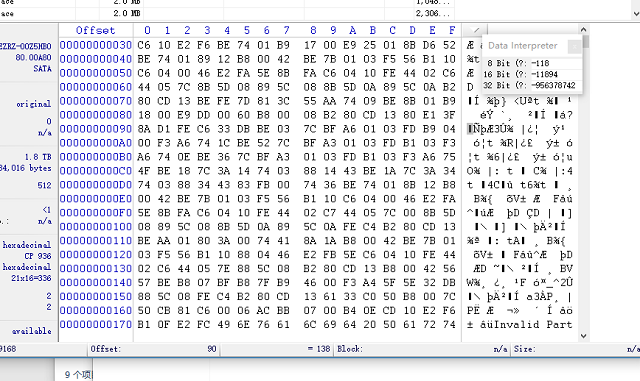Screen dimensions: 640x381
Task: Close the Data Interpreter window
Action: click(x=574, y=47)
